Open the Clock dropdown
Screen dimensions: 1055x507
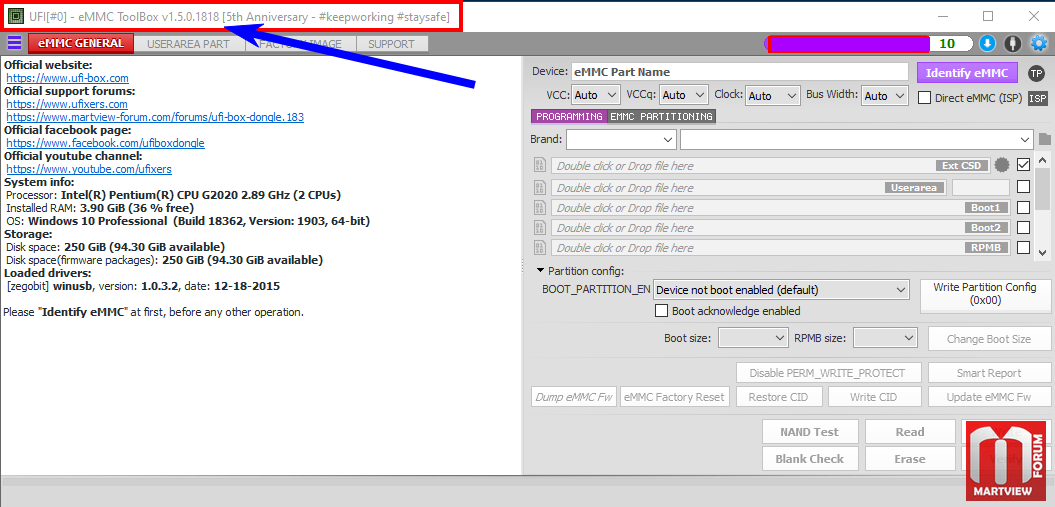tap(772, 95)
